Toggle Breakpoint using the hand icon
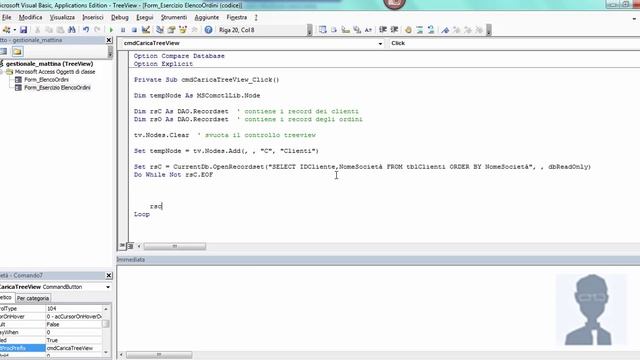This screenshot has height=360, width=640. click(408, 30)
